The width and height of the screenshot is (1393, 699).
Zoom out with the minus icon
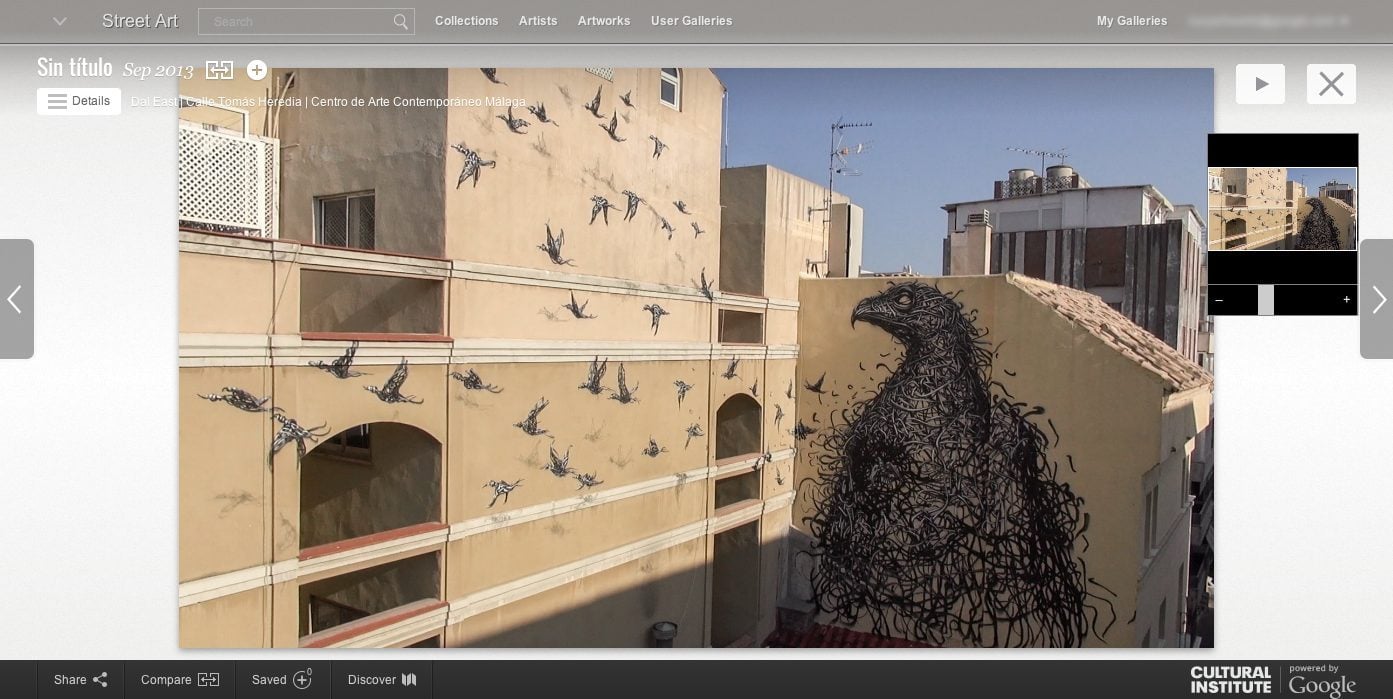pyautogui.click(x=1219, y=300)
